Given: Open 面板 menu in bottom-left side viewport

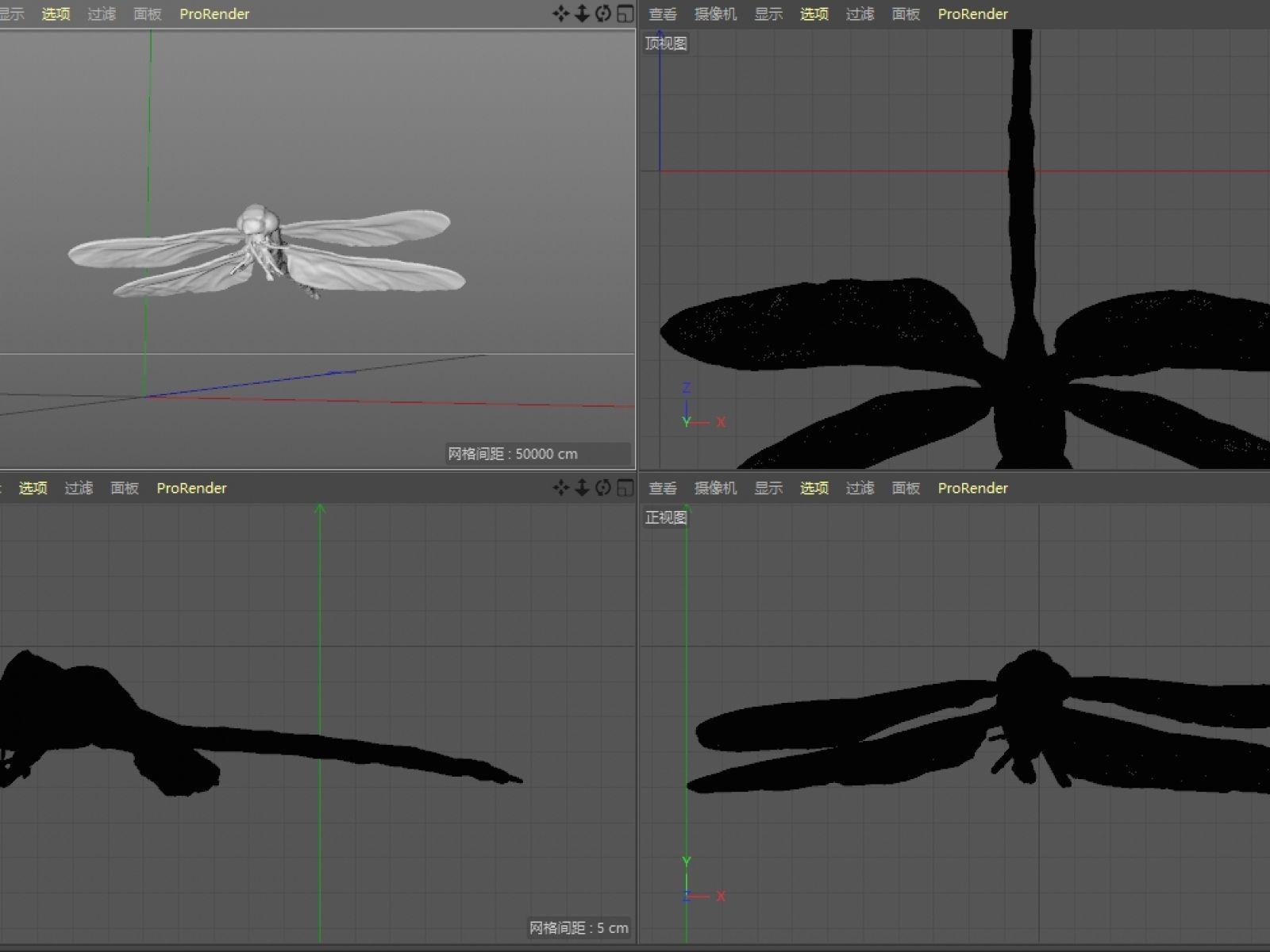Looking at the screenshot, I should 125,488.
